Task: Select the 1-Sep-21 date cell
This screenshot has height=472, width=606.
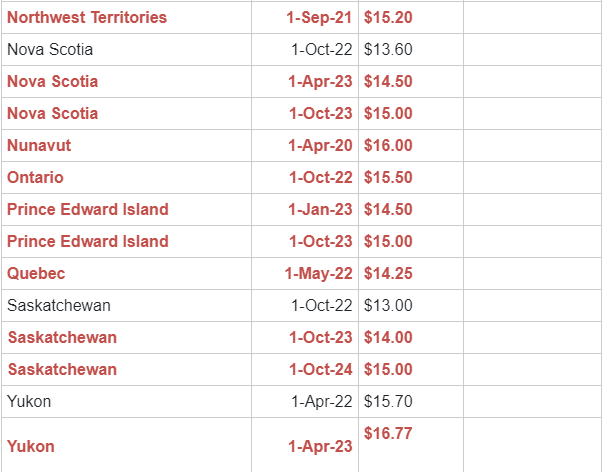Action: coord(319,18)
